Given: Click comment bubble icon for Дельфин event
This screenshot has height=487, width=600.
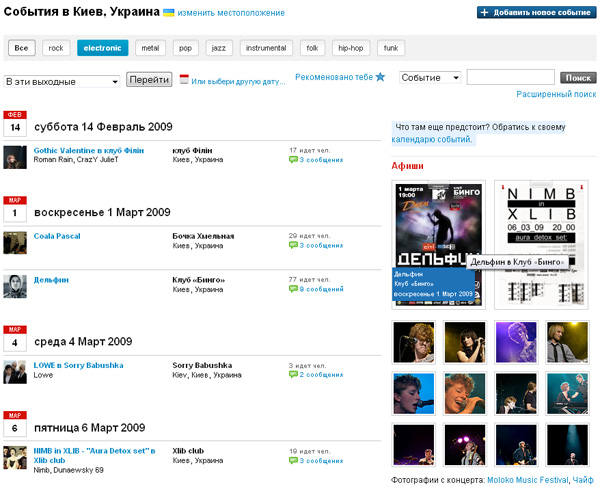Looking at the screenshot, I should click(x=293, y=289).
